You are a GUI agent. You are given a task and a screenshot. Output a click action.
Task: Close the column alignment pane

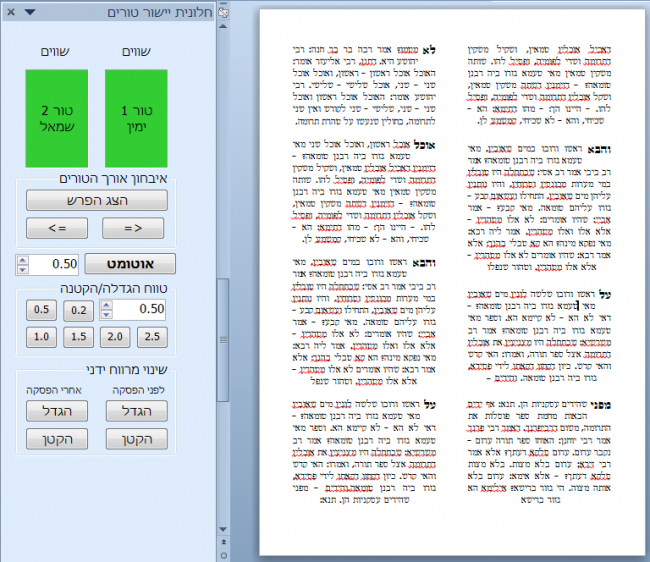click(x=11, y=12)
